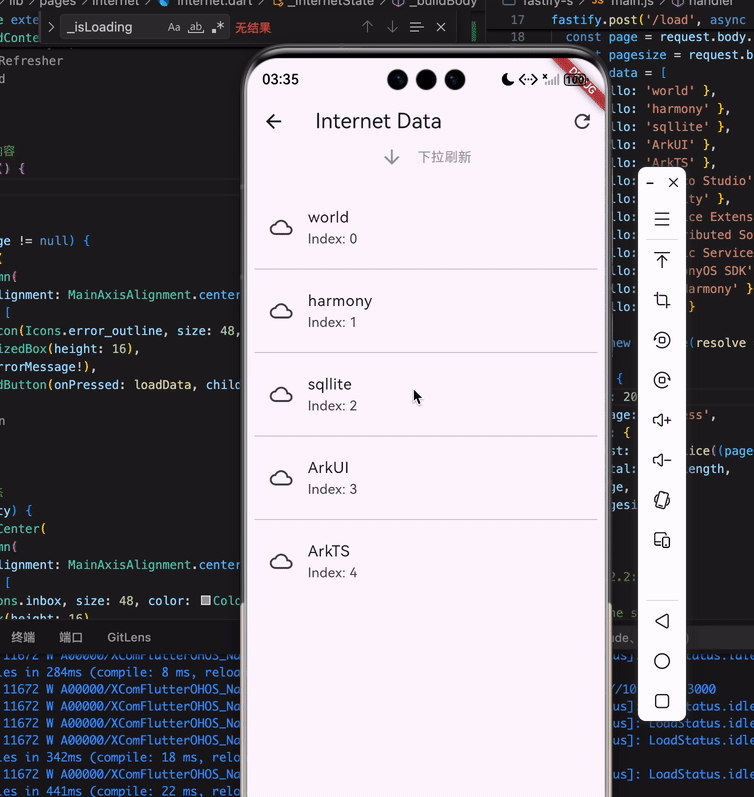Image resolution: width=754 pixels, height=797 pixels.
Task: Minimize the emulator toolbar panel
Action: tap(650, 182)
